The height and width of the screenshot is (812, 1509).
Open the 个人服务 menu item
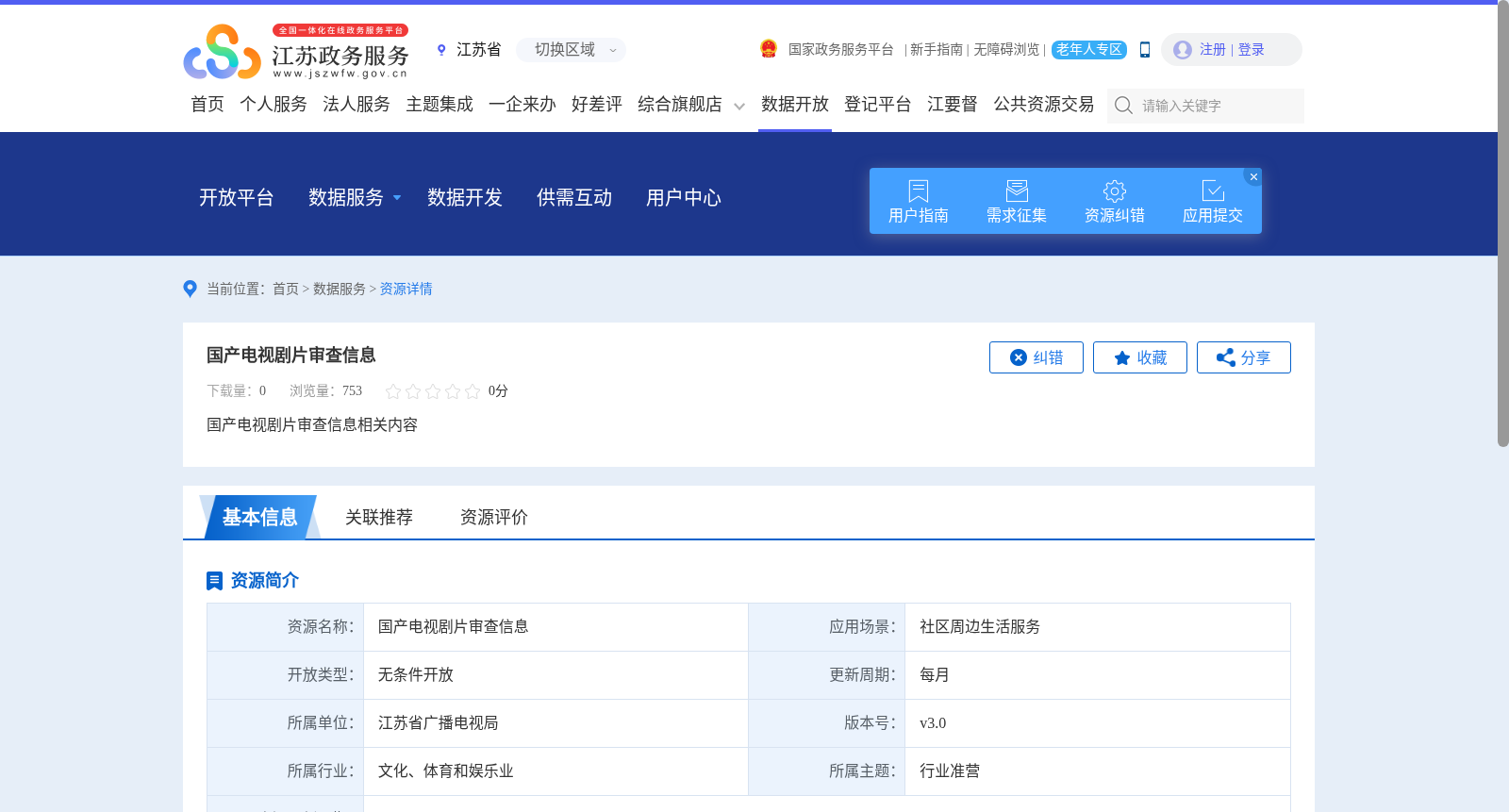(274, 105)
